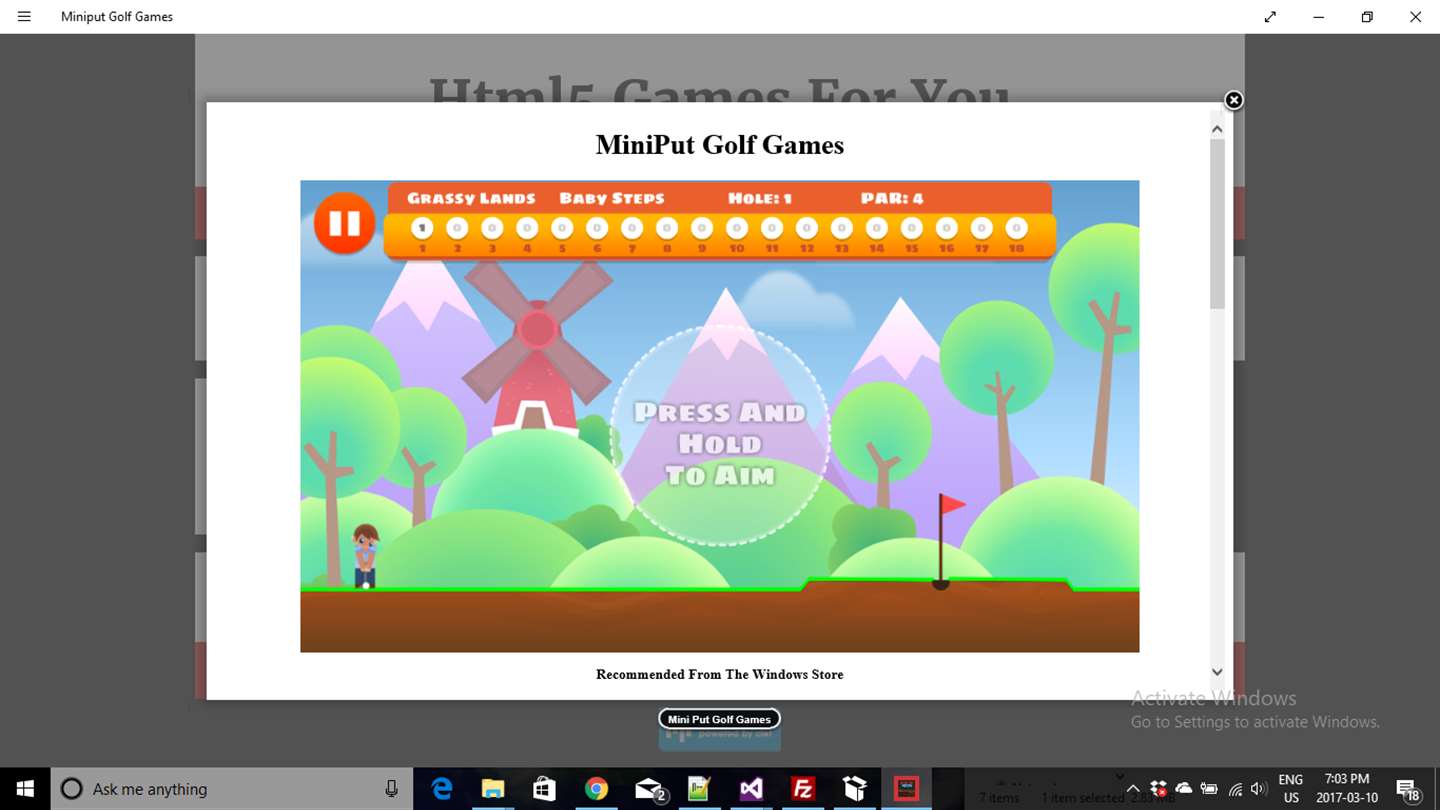Click the Baby Steps label
1440x810 pixels.
click(612, 198)
